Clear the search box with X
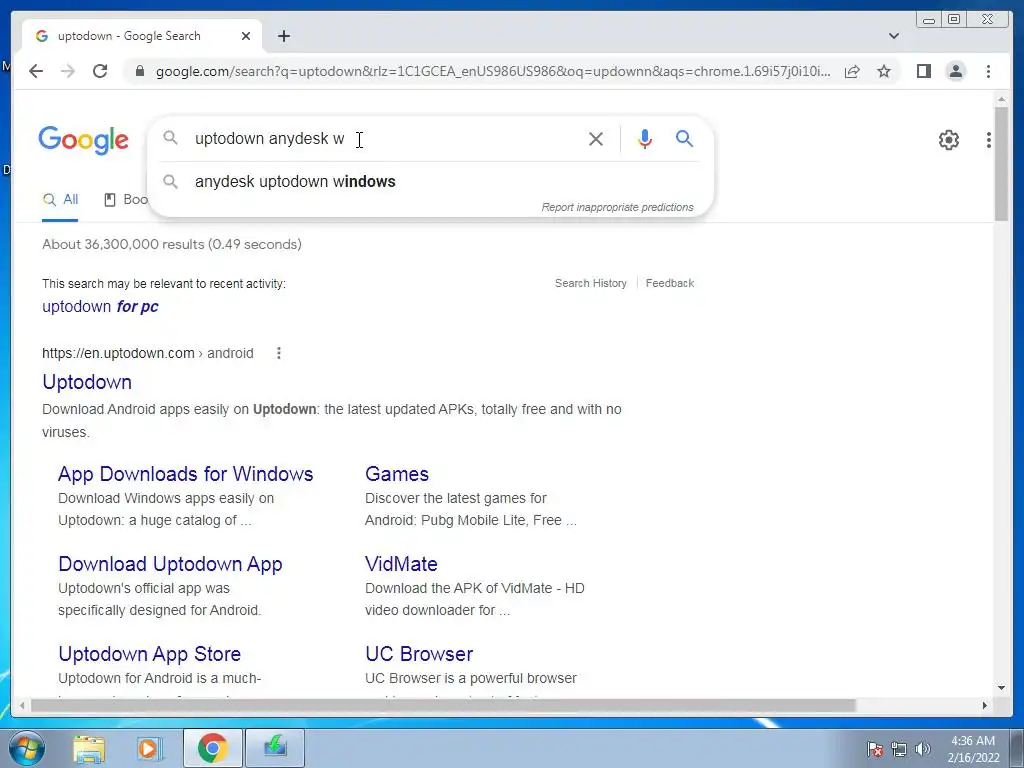 [596, 138]
